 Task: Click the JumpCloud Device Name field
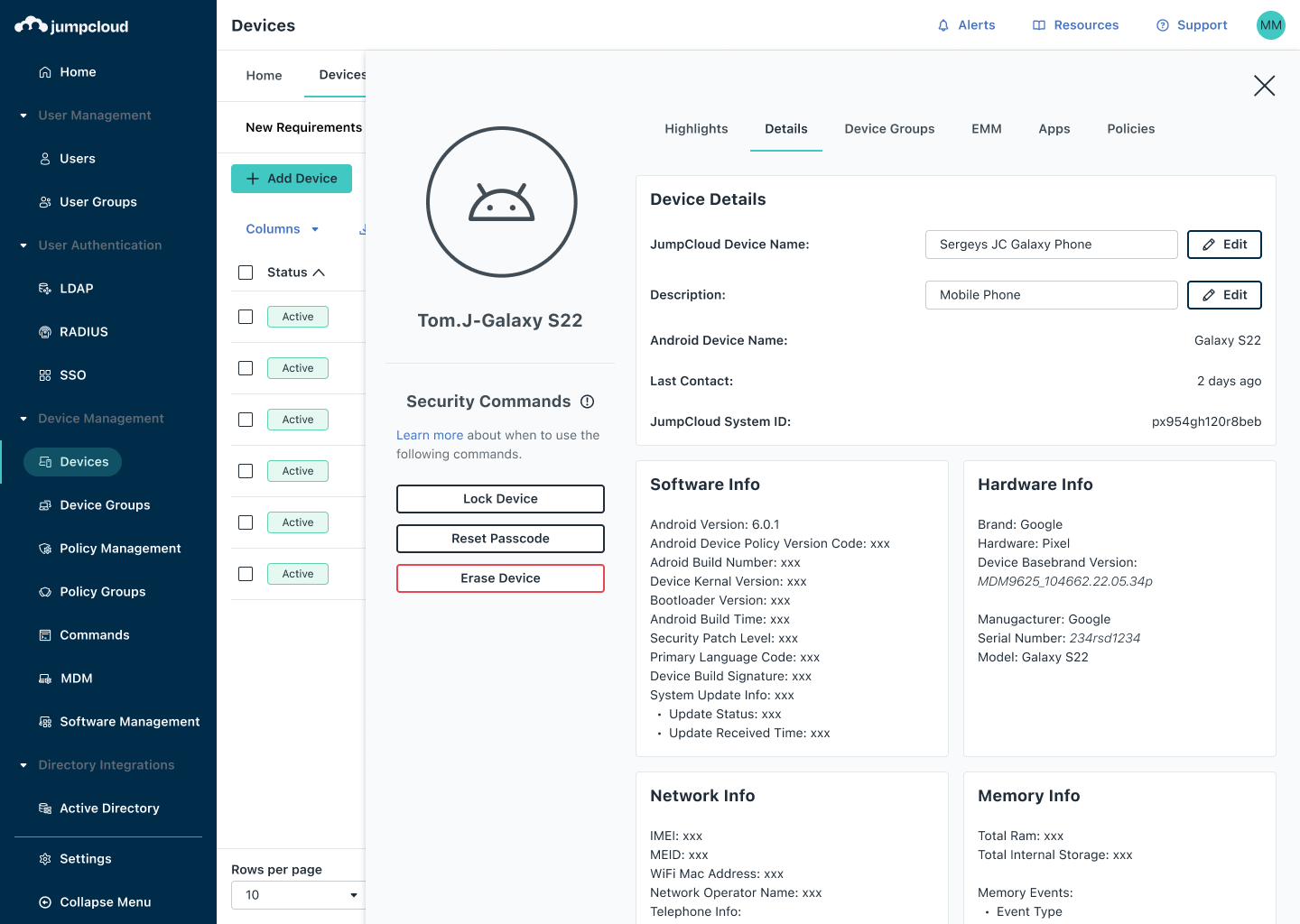[x=1052, y=245]
